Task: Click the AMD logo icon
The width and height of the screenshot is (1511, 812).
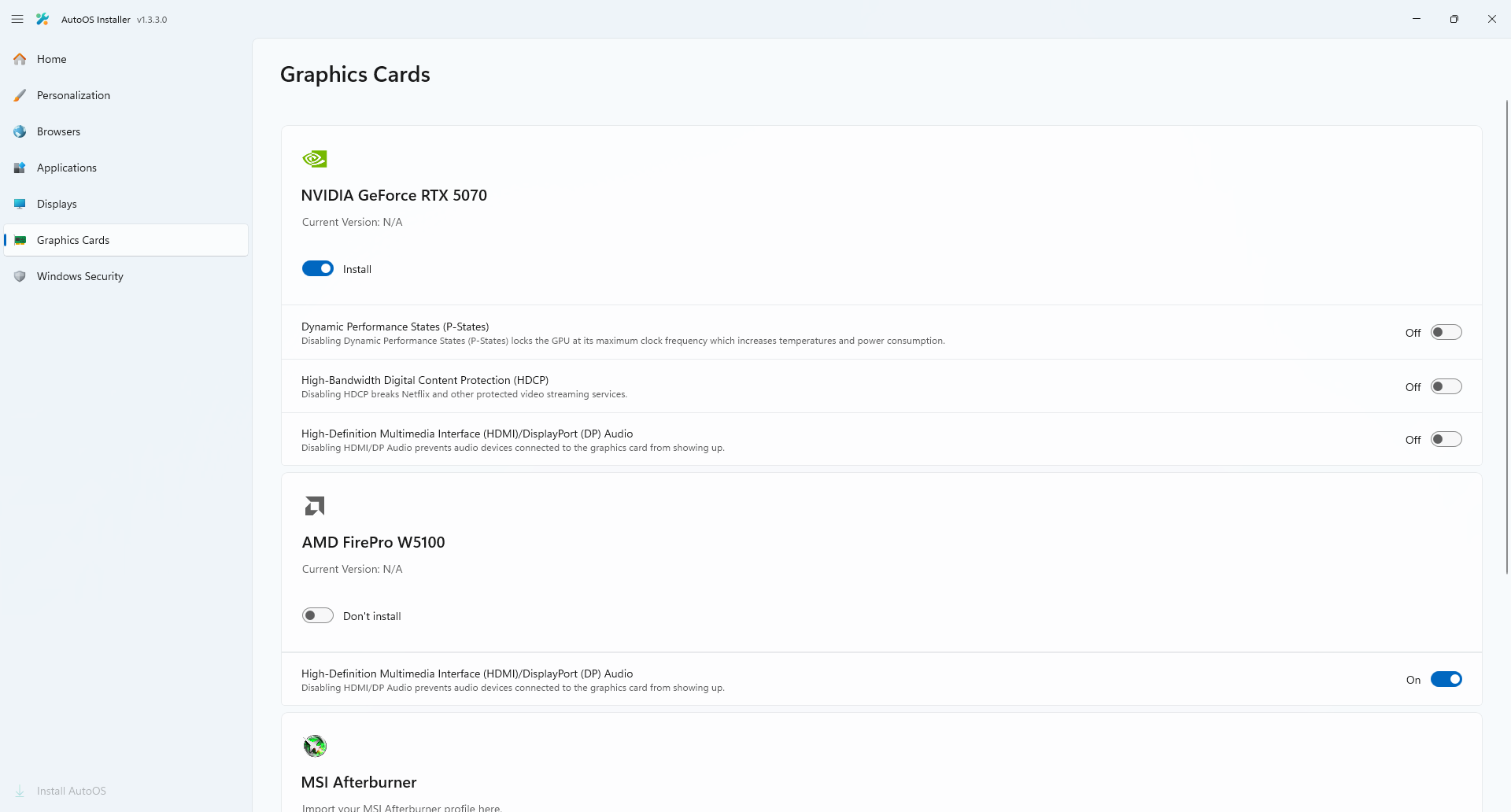Action: click(315, 506)
